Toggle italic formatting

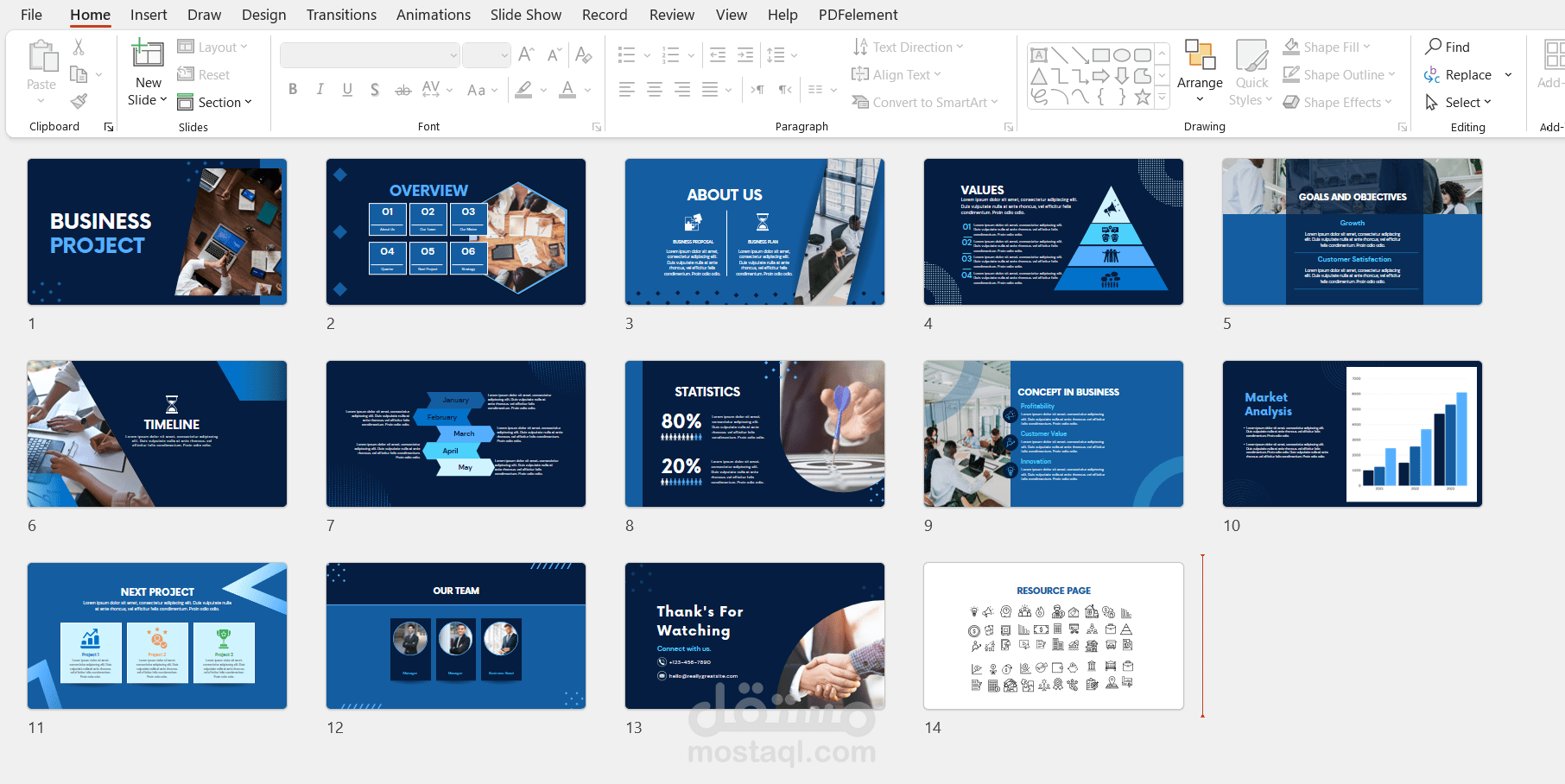tap(320, 89)
